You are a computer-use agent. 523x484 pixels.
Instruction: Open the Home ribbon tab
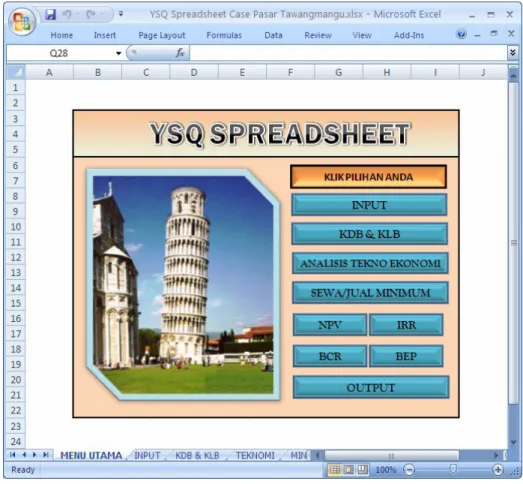click(62, 35)
